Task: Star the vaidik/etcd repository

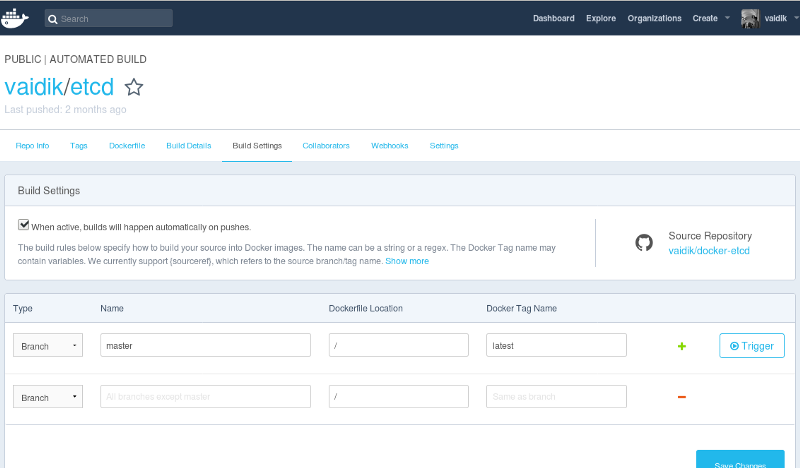Action: 134,87
